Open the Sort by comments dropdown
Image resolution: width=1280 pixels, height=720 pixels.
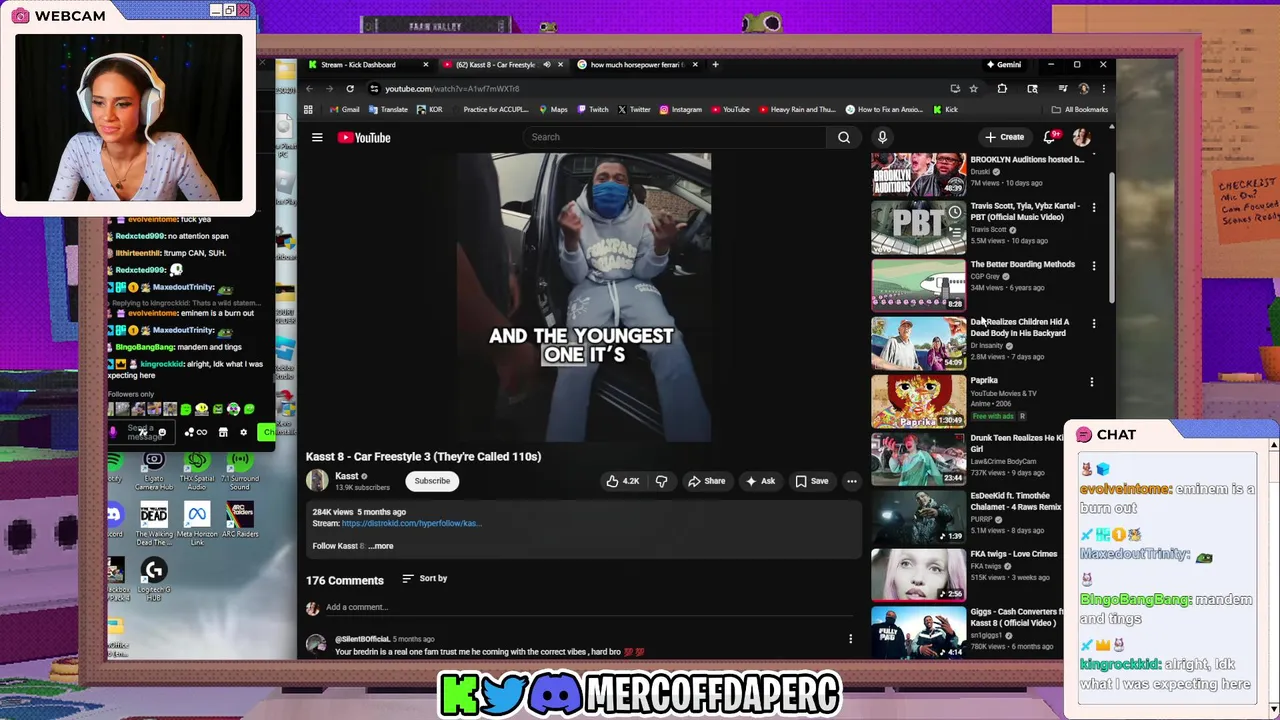coord(424,578)
